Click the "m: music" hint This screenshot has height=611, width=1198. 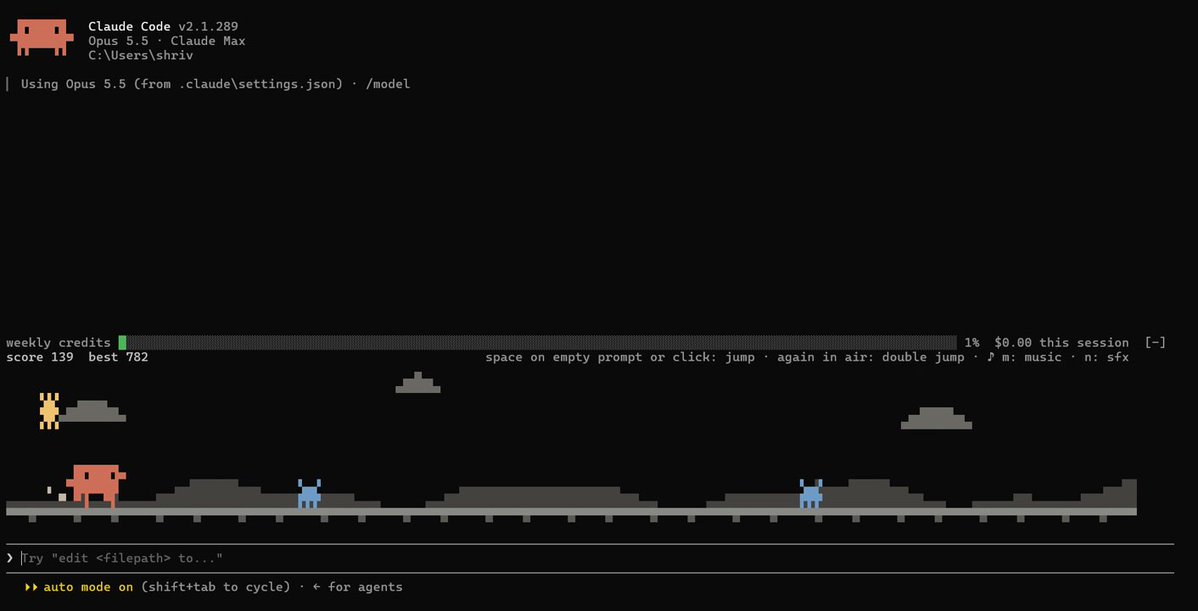(1032, 357)
